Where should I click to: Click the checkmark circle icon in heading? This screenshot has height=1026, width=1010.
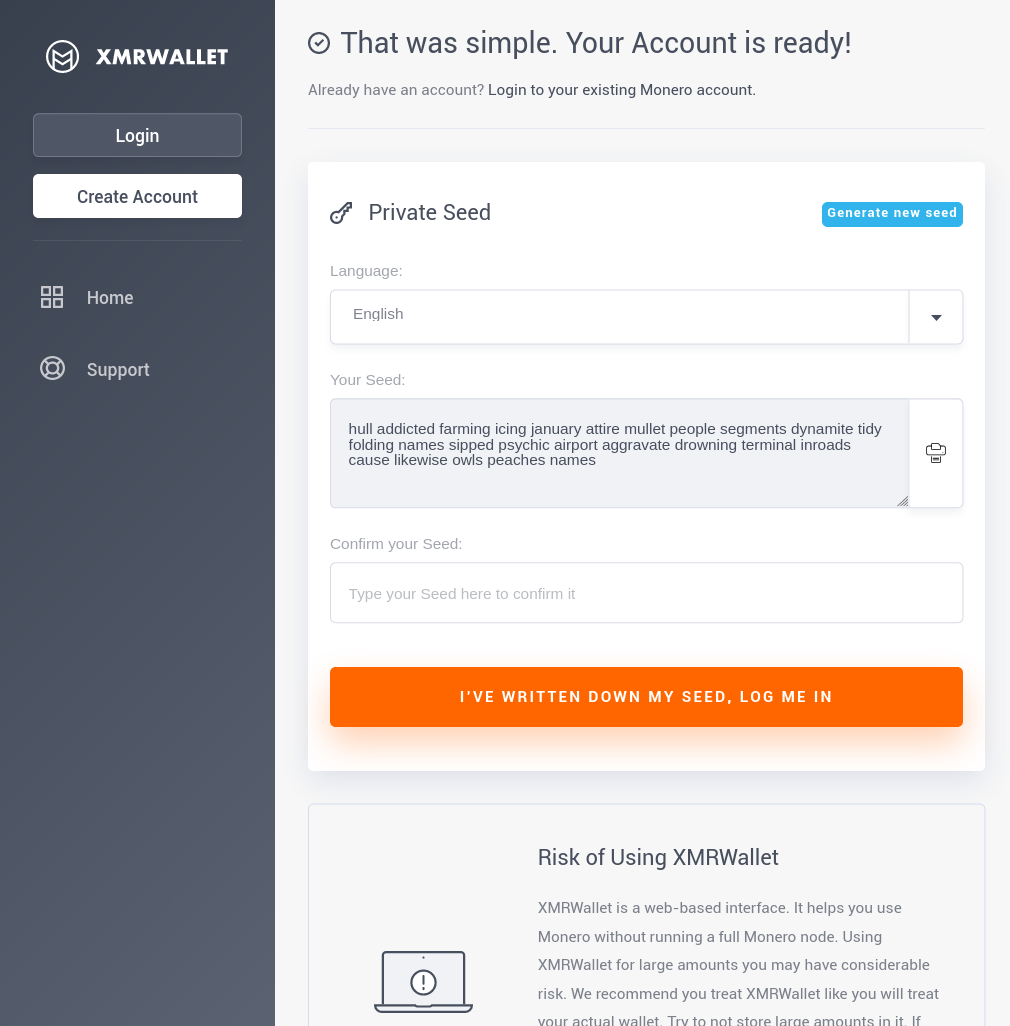pyautogui.click(x=319, y=43)
